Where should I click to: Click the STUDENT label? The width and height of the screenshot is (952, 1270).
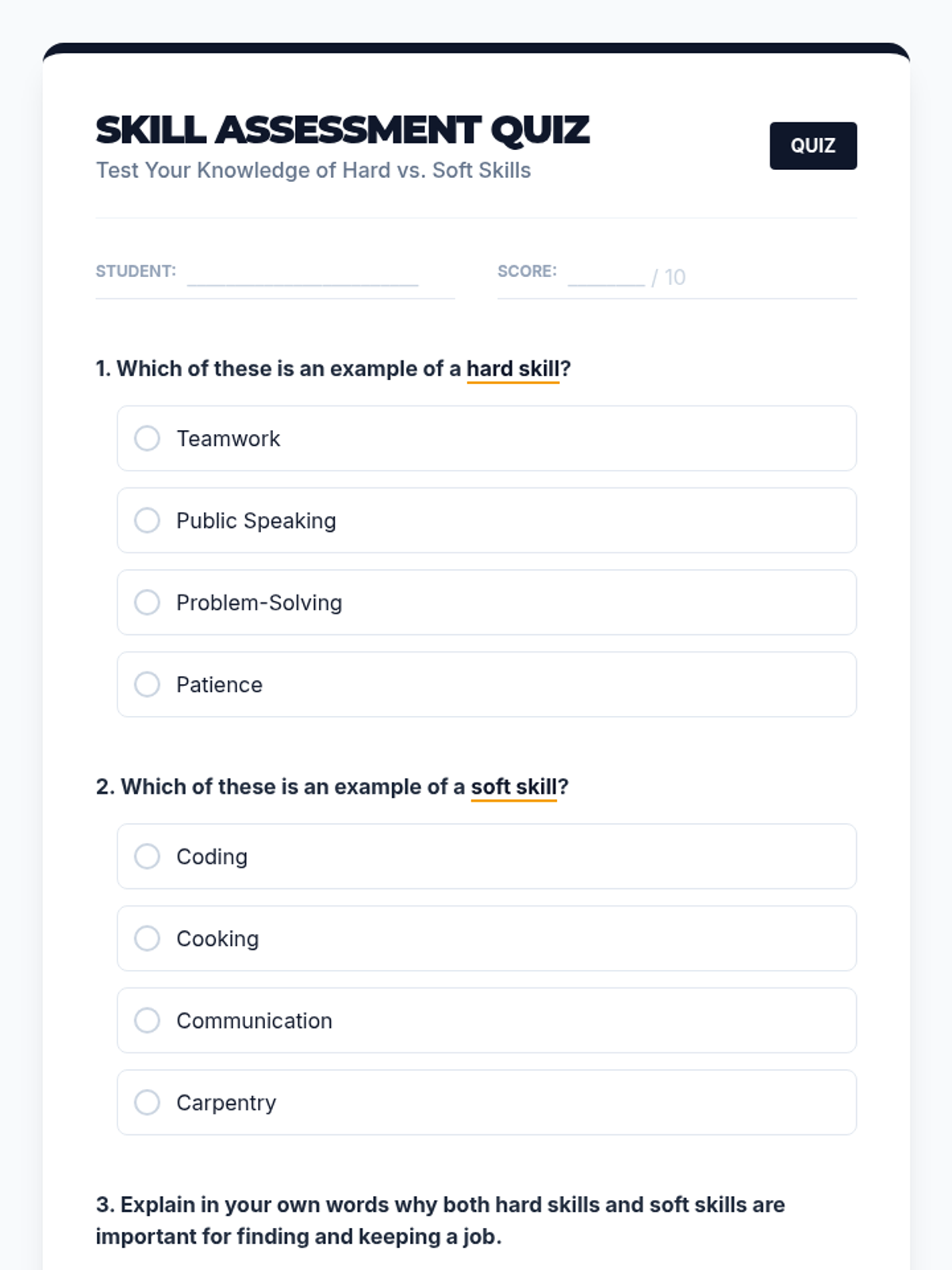coord(136,271)
